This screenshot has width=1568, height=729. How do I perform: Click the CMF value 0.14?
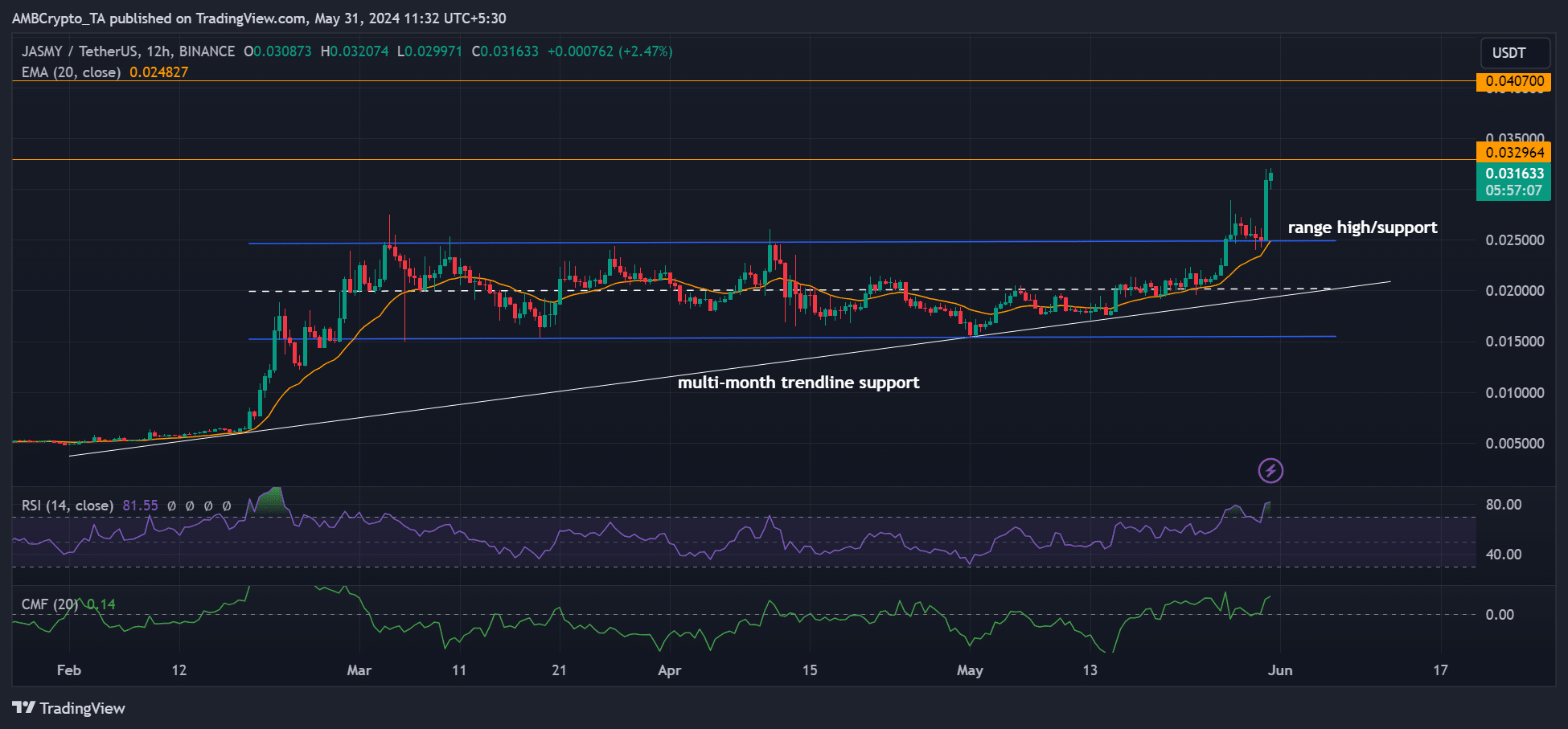(101, 604)
